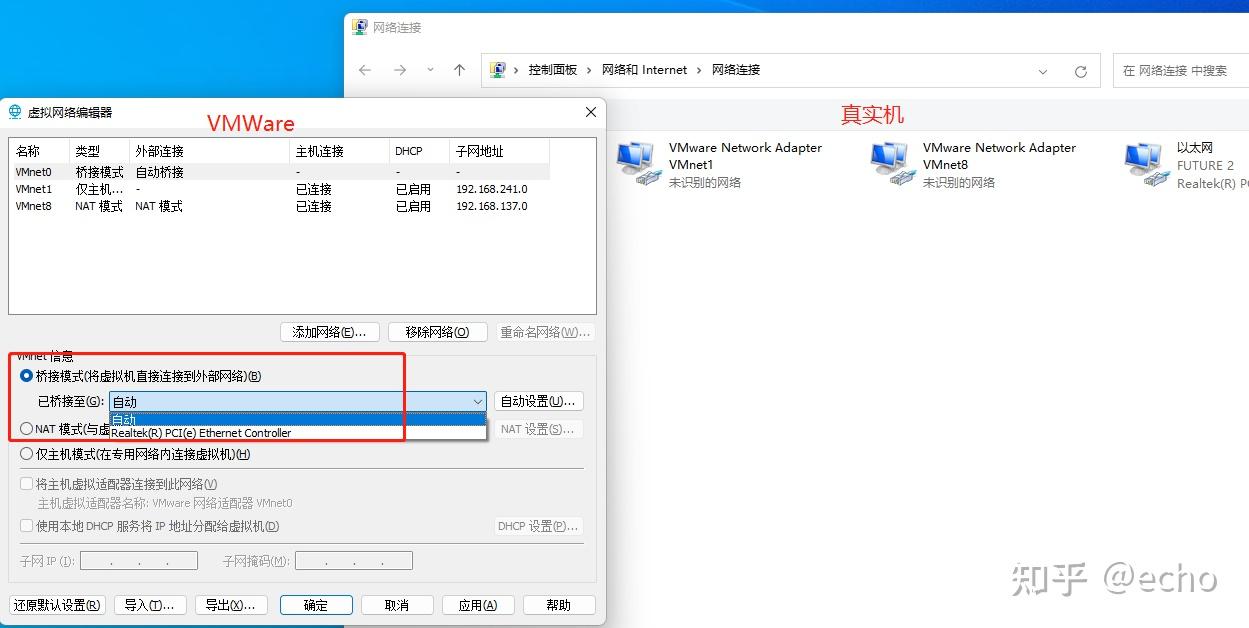Click 确定 to confirm settings
The height and width of the screenshot is (628, 1249).
point(315,604)
